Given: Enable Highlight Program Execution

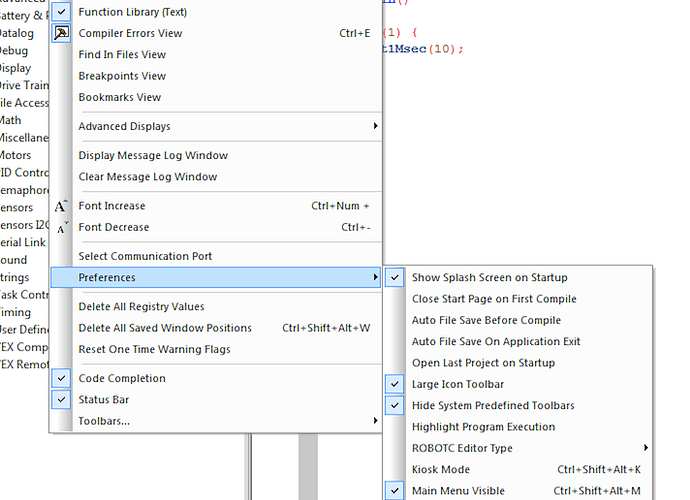Looking at the screenshot, I should tap(518, 427).
